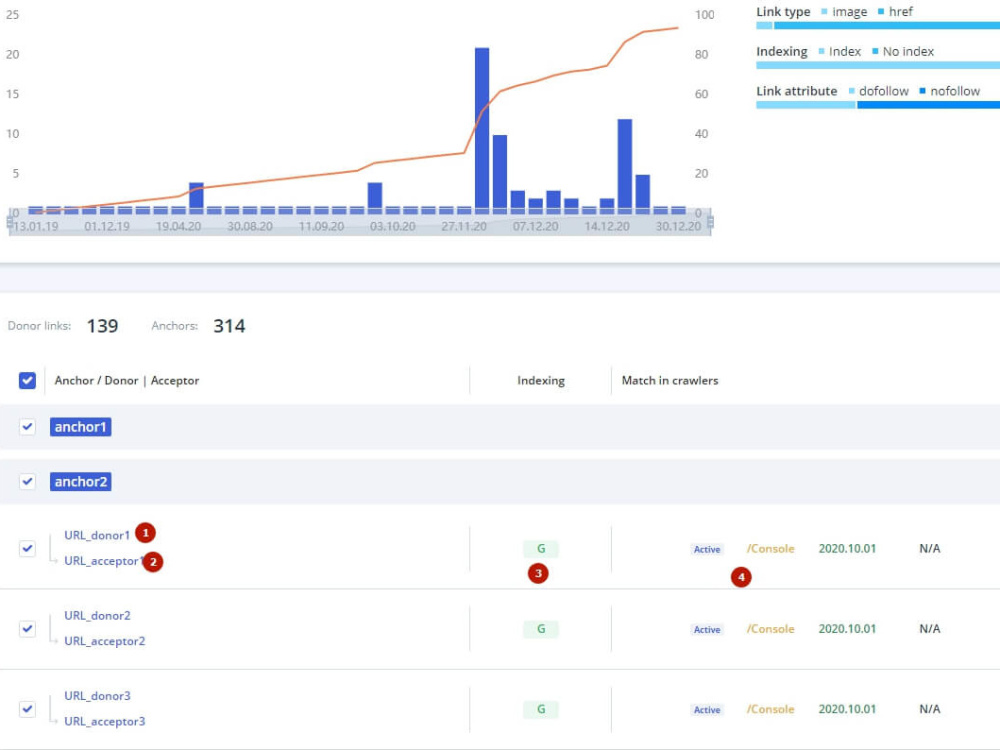Click /Console in the URL_donor1 row
The width and height of the screenshot is (1000, 750).
[x=770, y=548]
